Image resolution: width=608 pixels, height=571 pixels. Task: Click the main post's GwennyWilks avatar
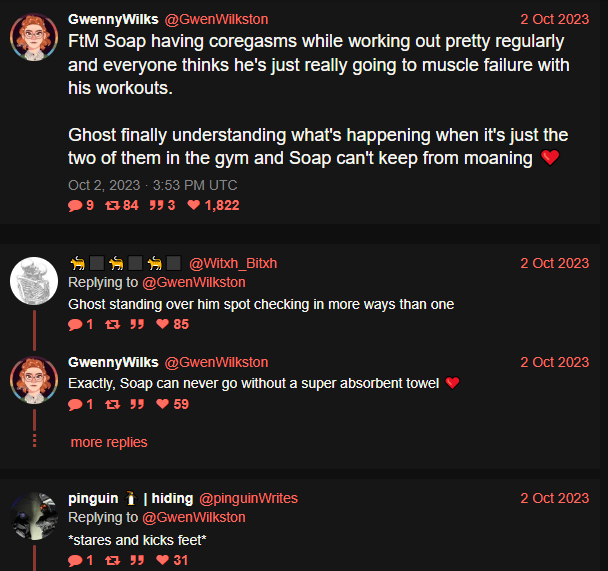point(34,38)
